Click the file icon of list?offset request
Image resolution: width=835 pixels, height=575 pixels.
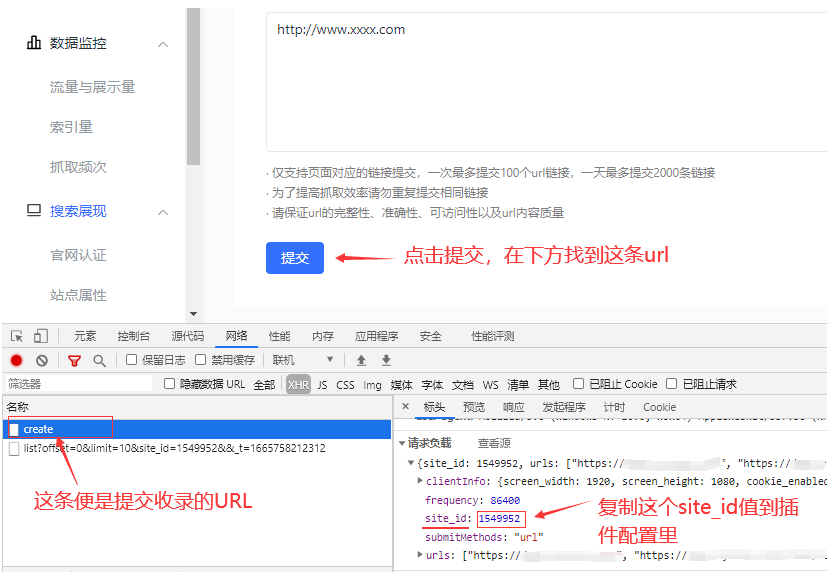14,449
